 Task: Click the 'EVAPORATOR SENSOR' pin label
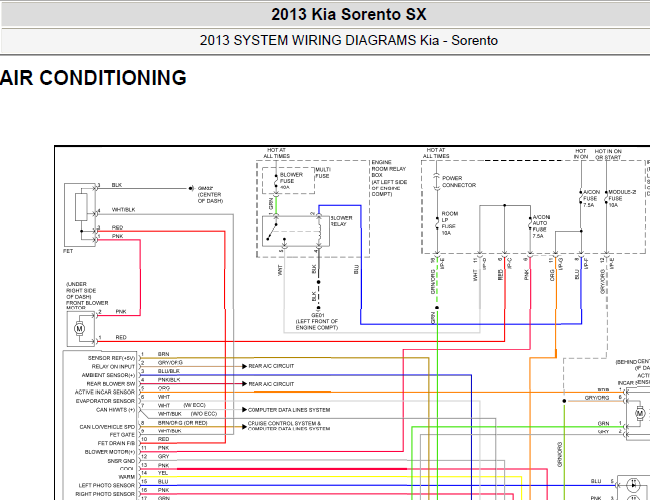(105, 401)
